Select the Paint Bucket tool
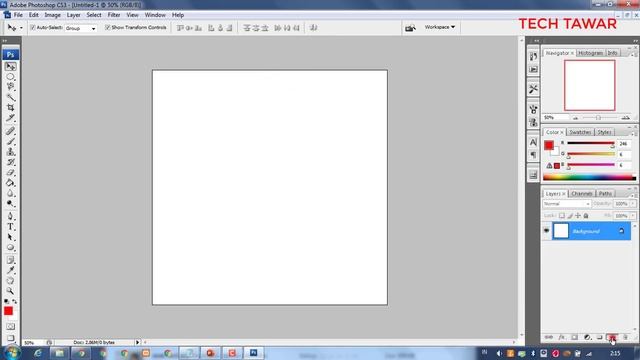The image size is (640, 360). (x=11, y=183)
